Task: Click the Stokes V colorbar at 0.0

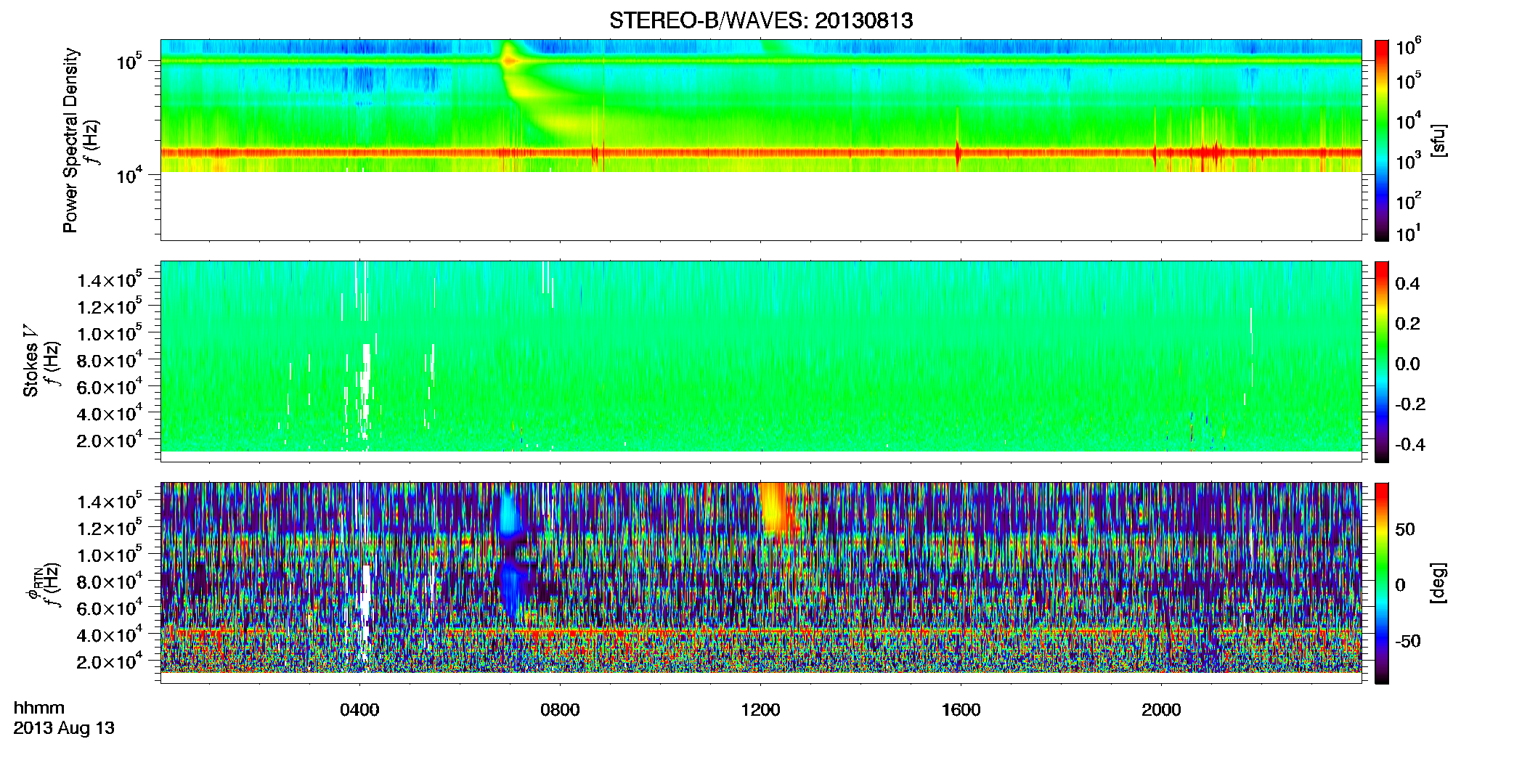Action: click(1382, 364)
